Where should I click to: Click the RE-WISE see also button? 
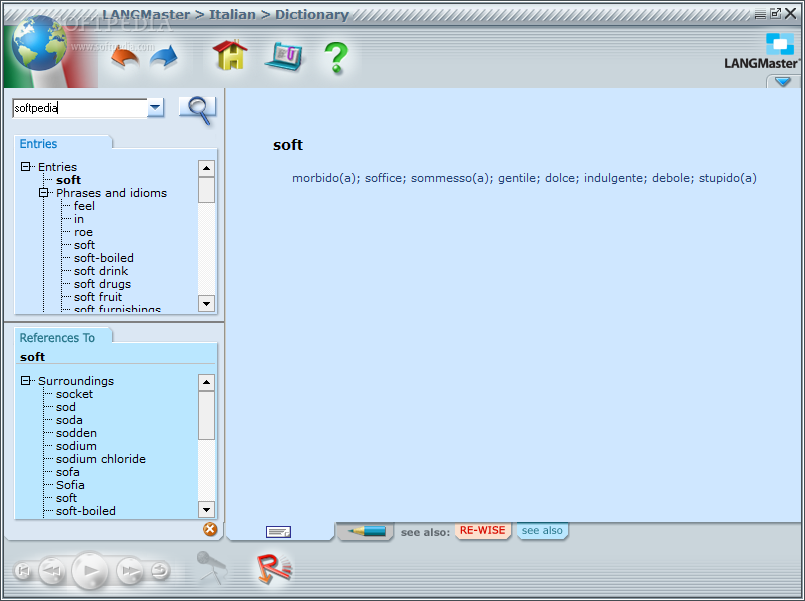coord(483,531)
